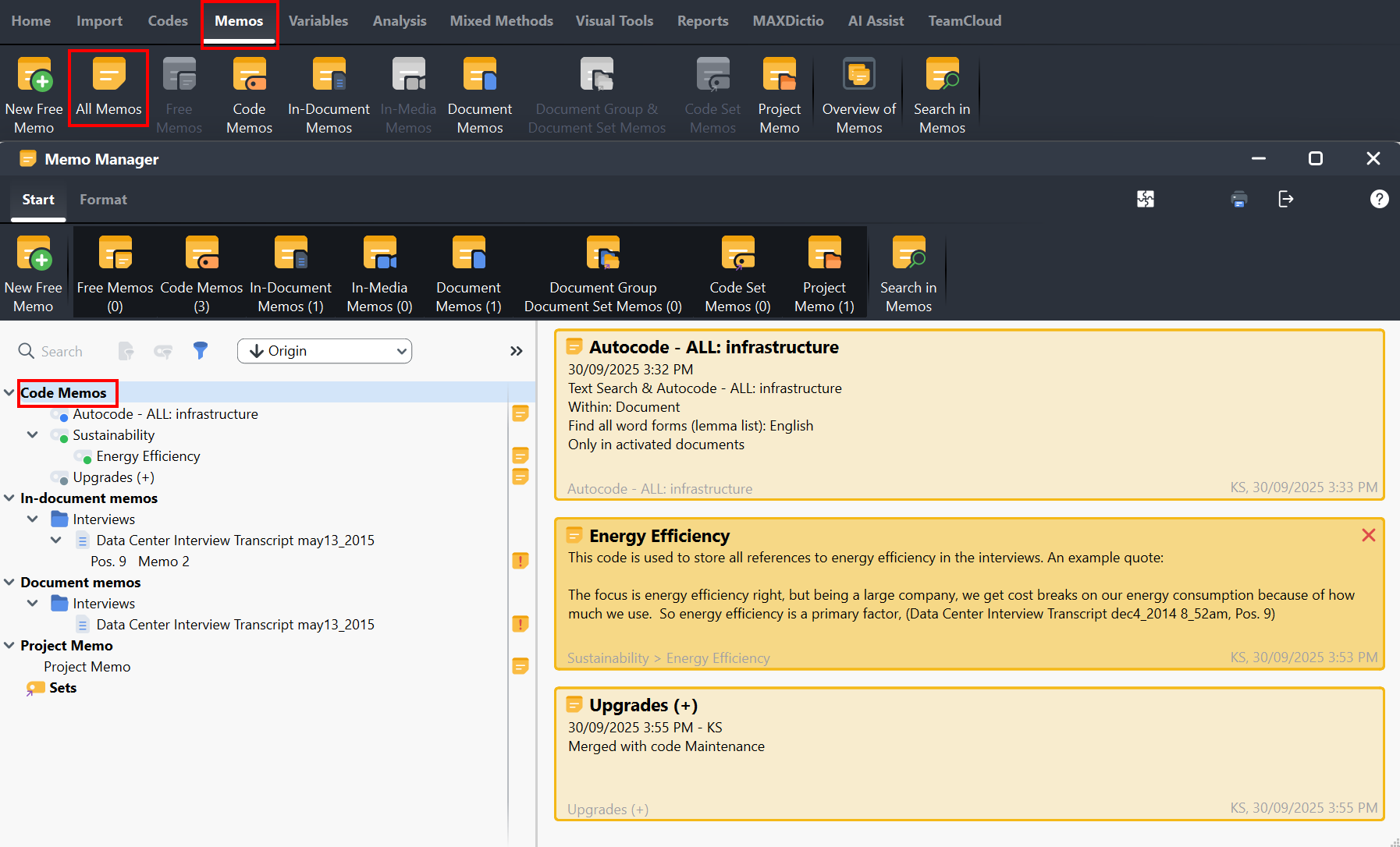1400x847 pixels.
Task: Open Code Memos in the main ribbon
Action: tap(249, 95)
